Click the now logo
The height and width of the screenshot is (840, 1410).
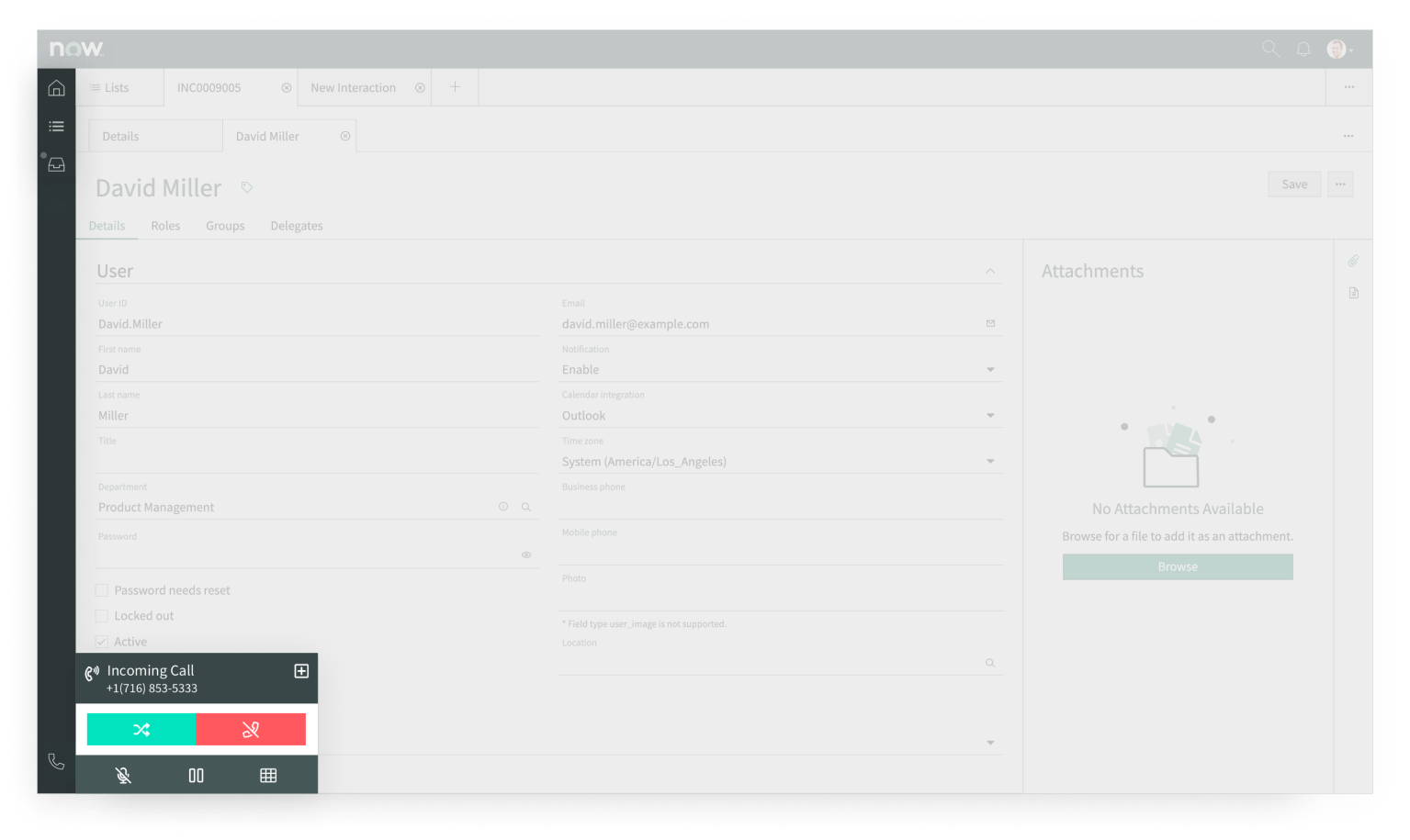[x=76, y=49]
